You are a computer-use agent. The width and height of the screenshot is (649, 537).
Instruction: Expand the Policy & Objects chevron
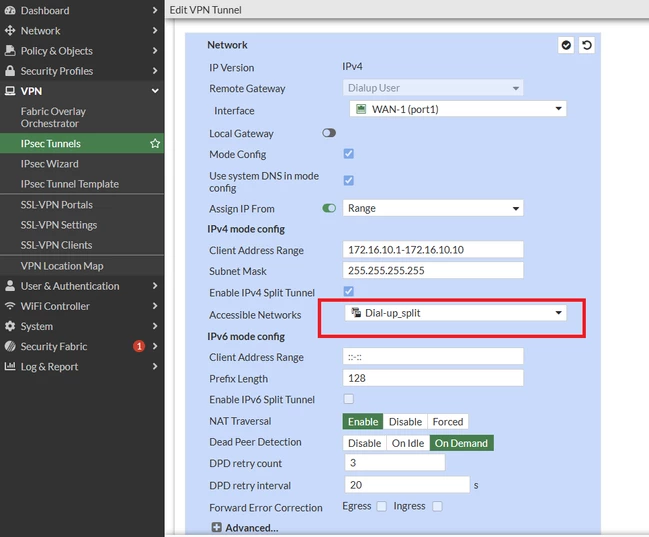155,51
